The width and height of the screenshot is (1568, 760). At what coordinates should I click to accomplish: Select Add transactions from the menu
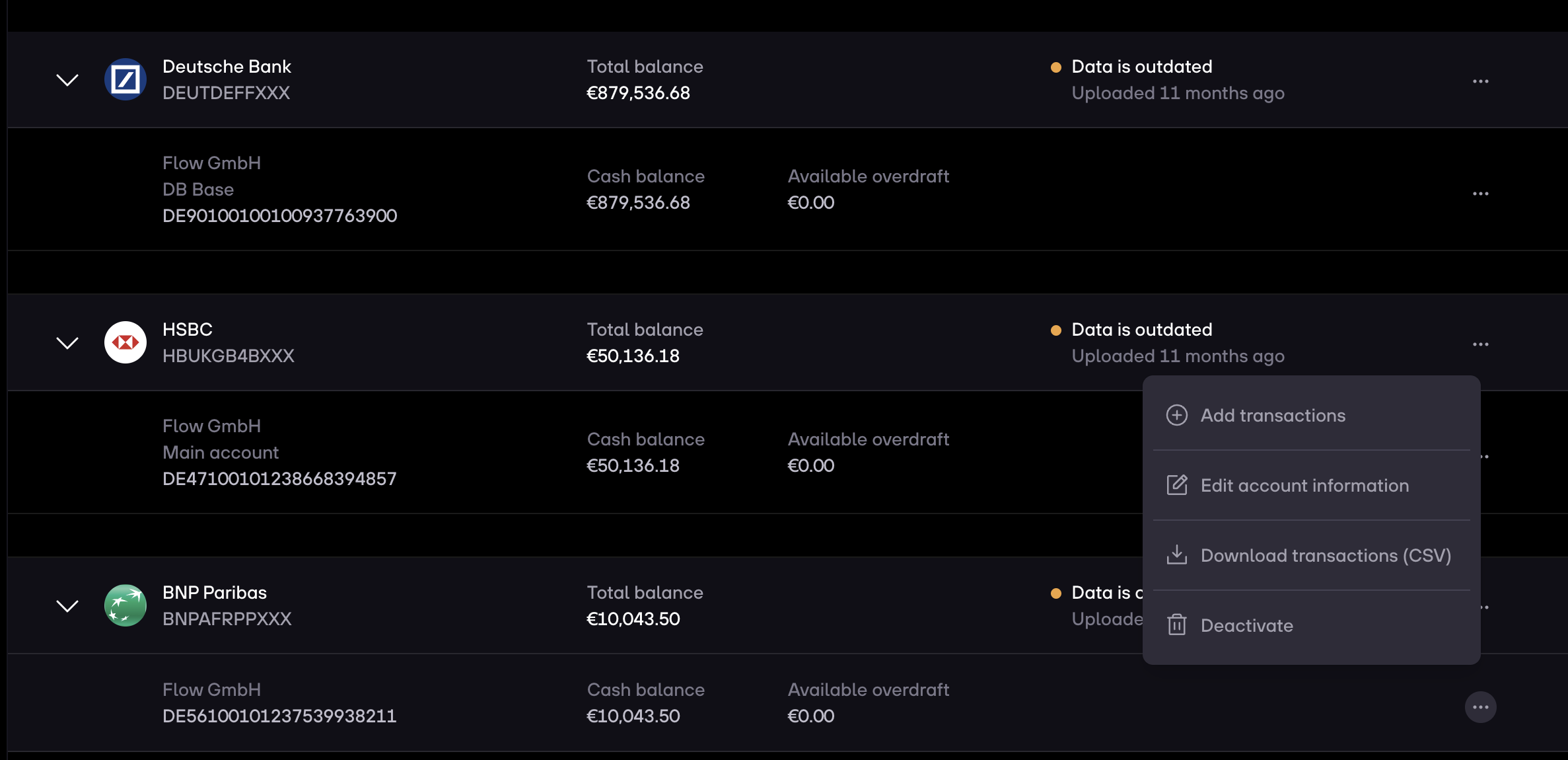1311,415
